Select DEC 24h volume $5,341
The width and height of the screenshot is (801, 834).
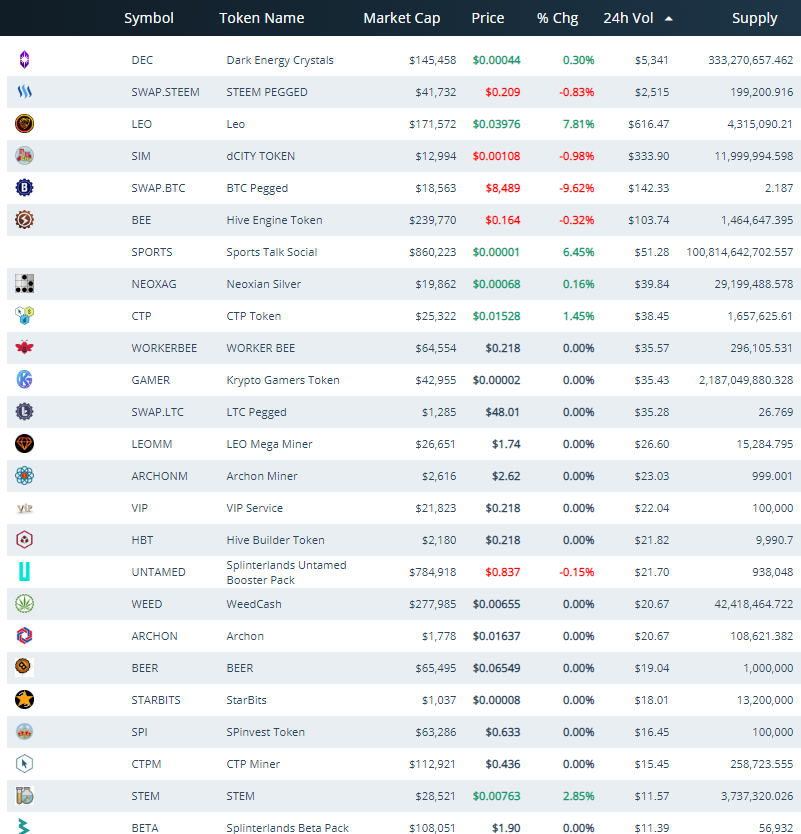coord(652,60)
